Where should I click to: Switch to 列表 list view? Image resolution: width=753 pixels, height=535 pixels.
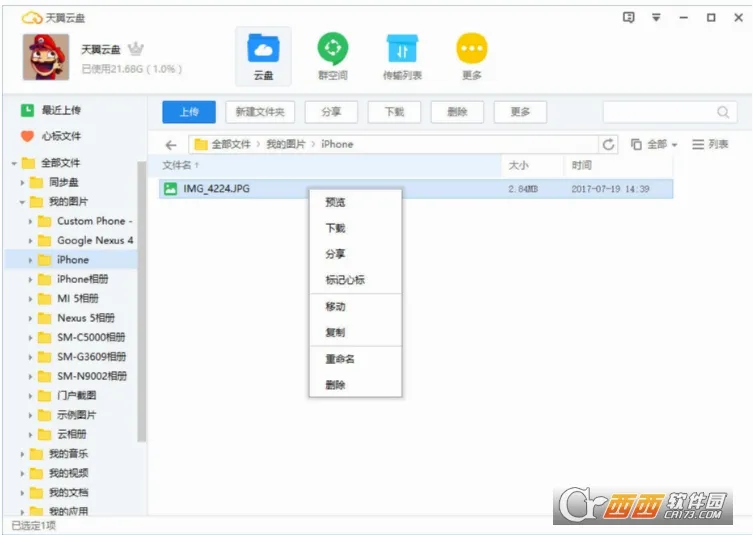click(710, 144)
